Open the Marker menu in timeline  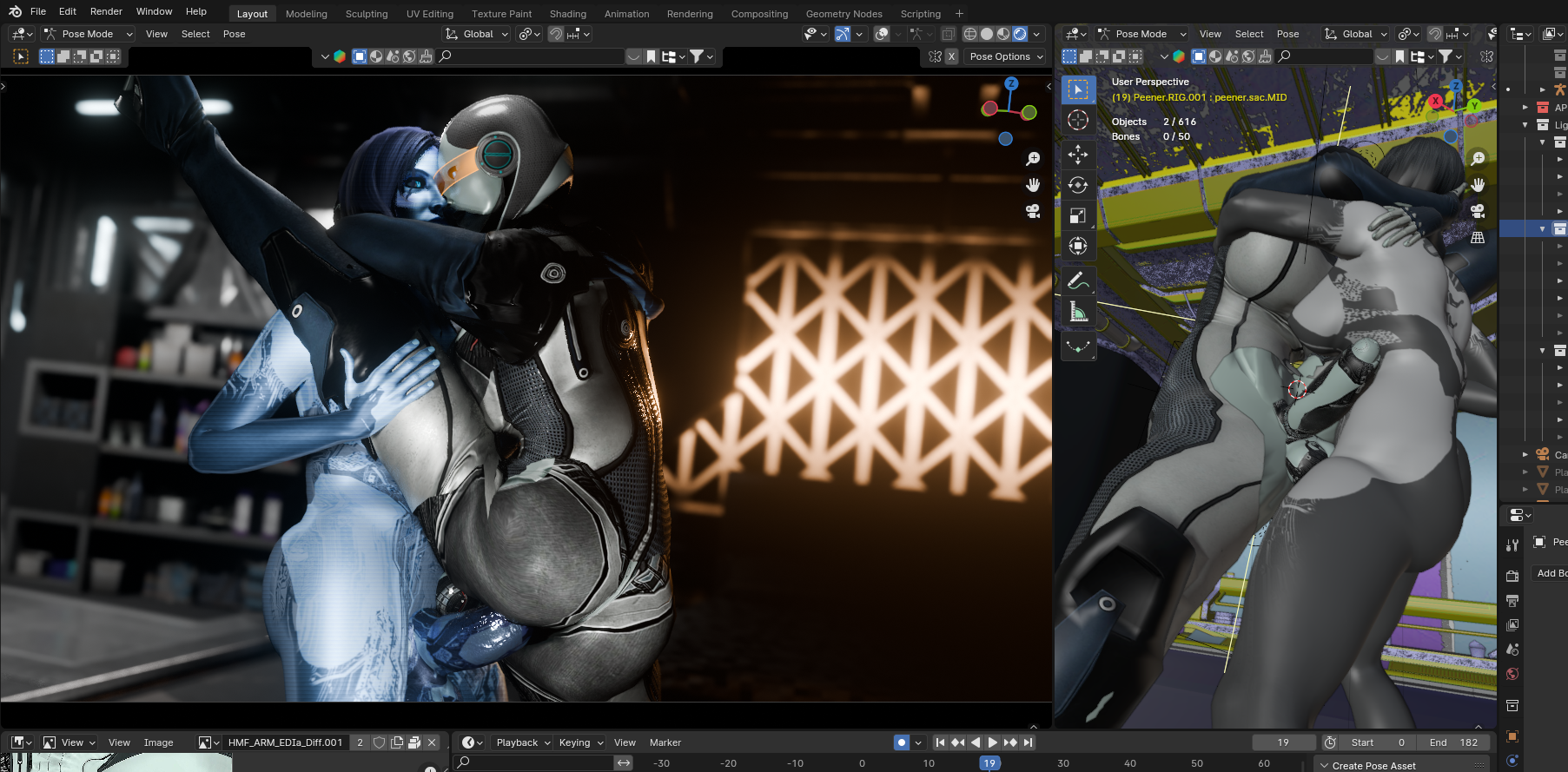tap(665, 742)
